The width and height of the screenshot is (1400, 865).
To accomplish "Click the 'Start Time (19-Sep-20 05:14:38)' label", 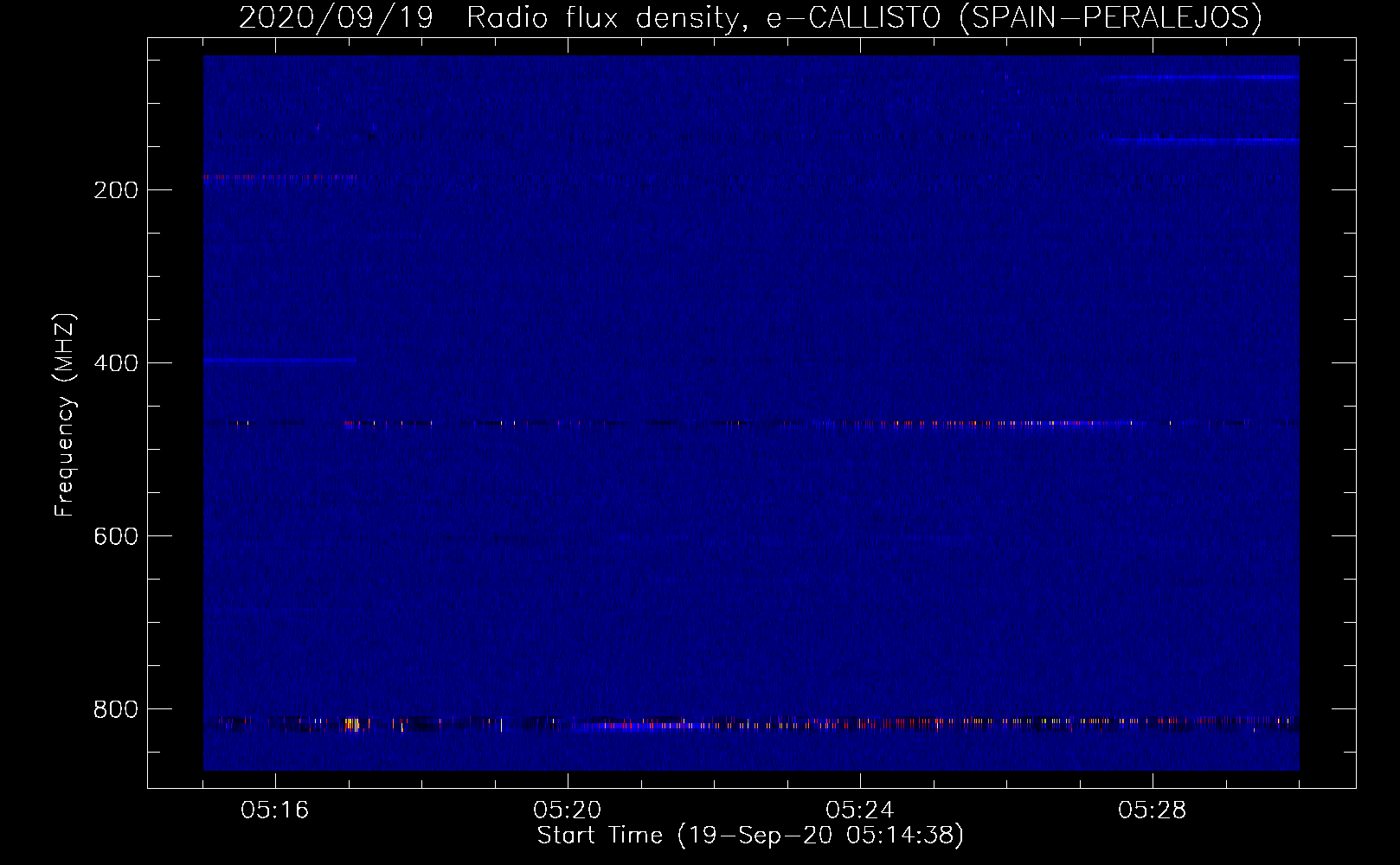I will pyautogui.click(x=750, y=836).
